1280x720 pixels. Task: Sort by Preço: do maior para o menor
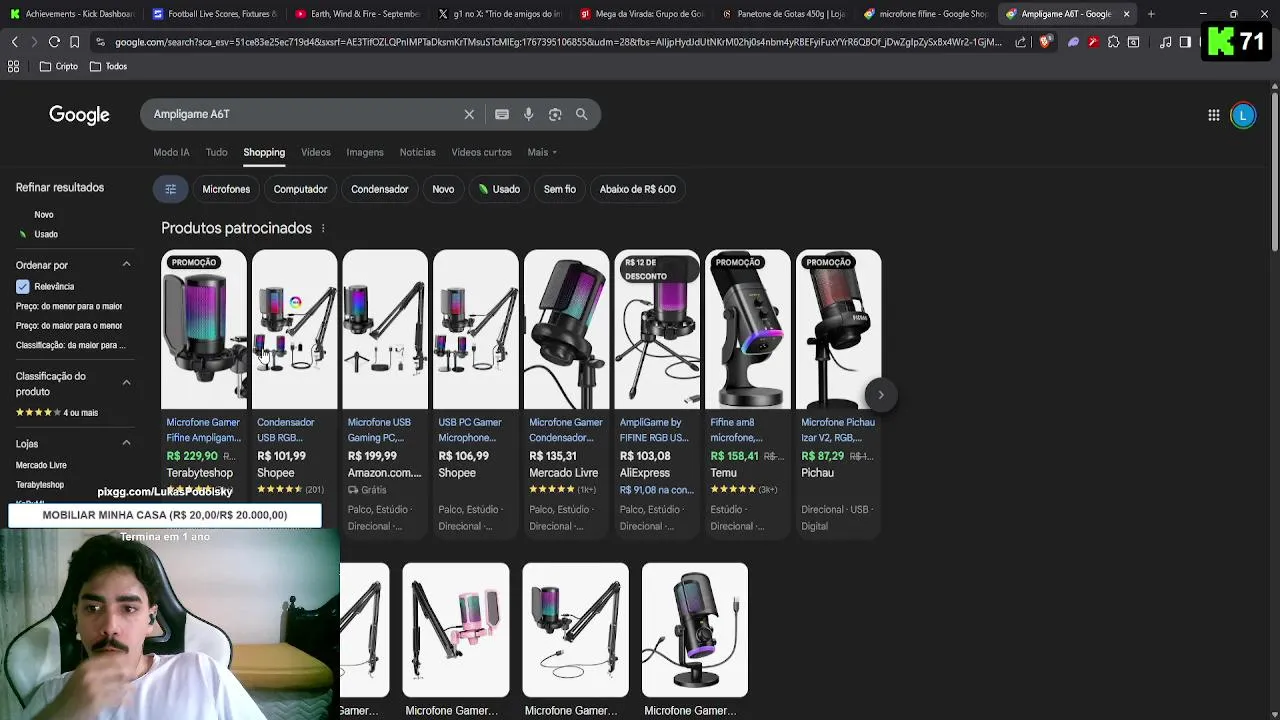[x=69, y=325]
